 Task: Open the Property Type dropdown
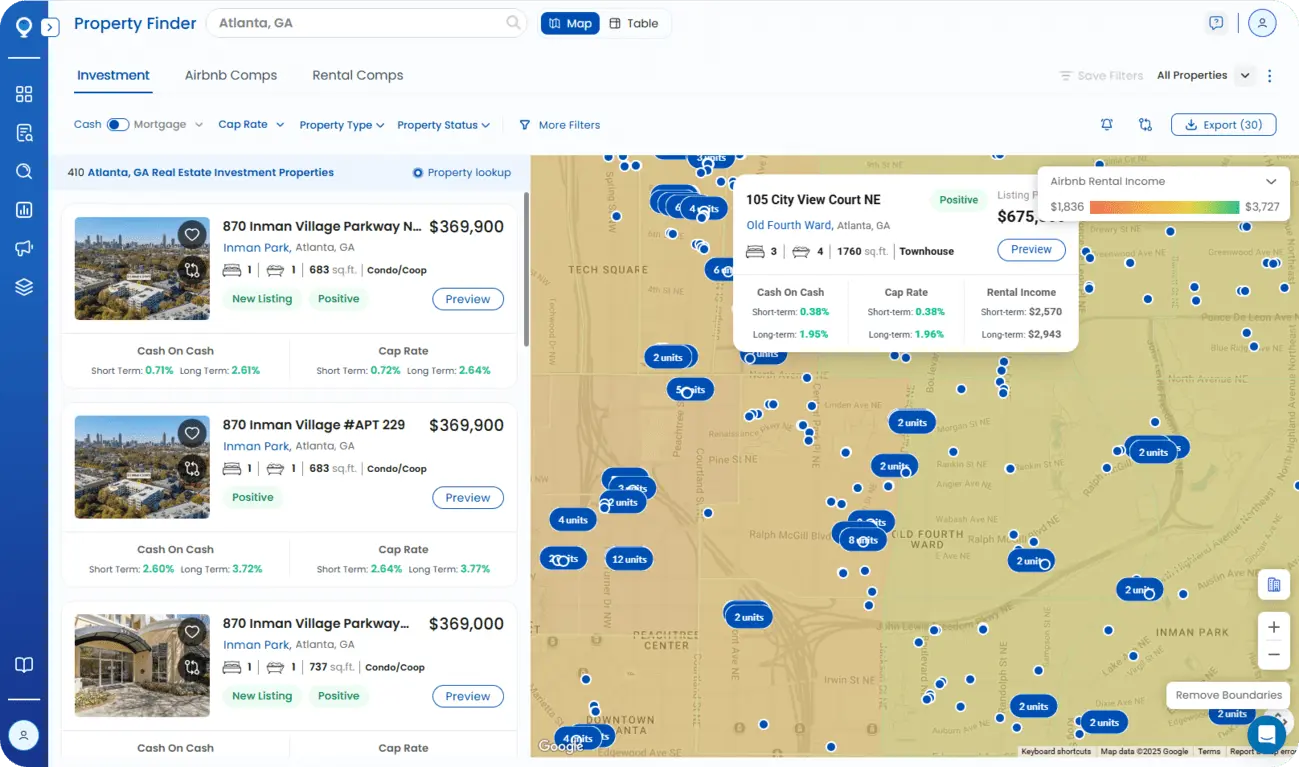coord(342,125)
